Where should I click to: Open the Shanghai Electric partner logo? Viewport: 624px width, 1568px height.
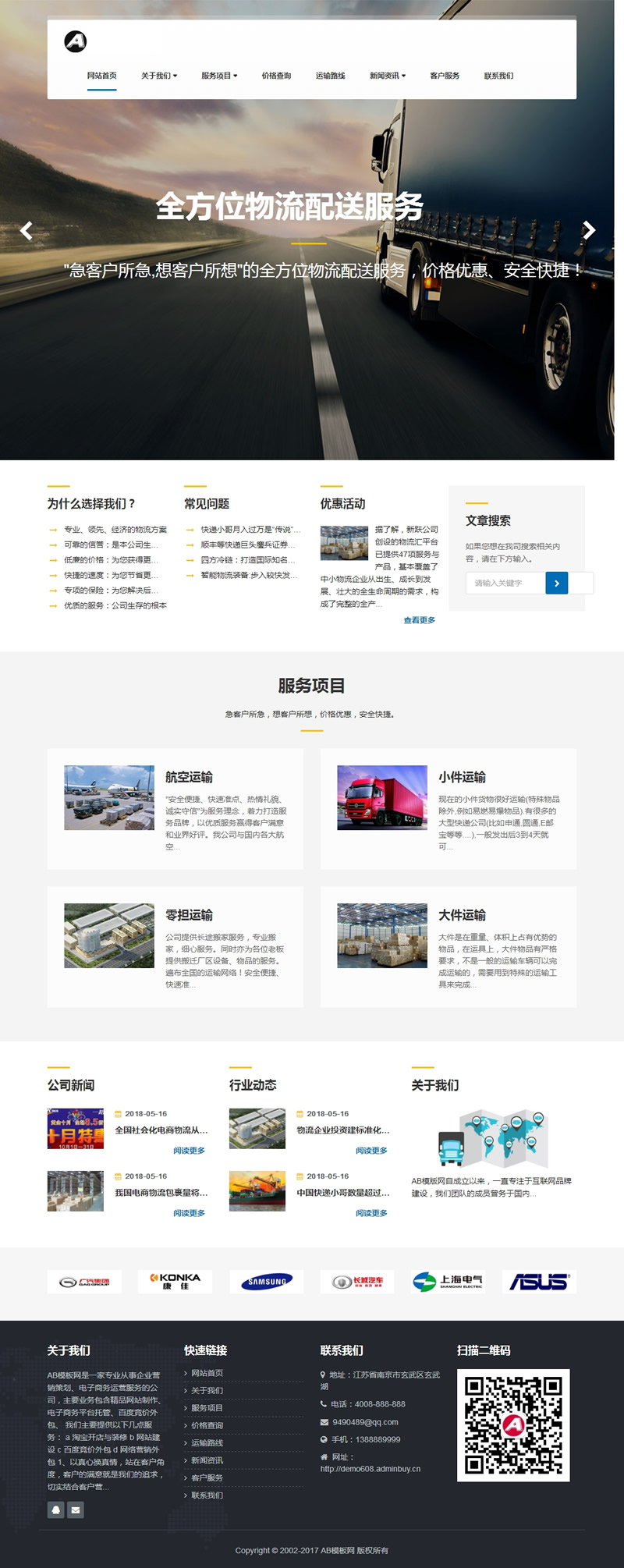tap(448, 1282)
